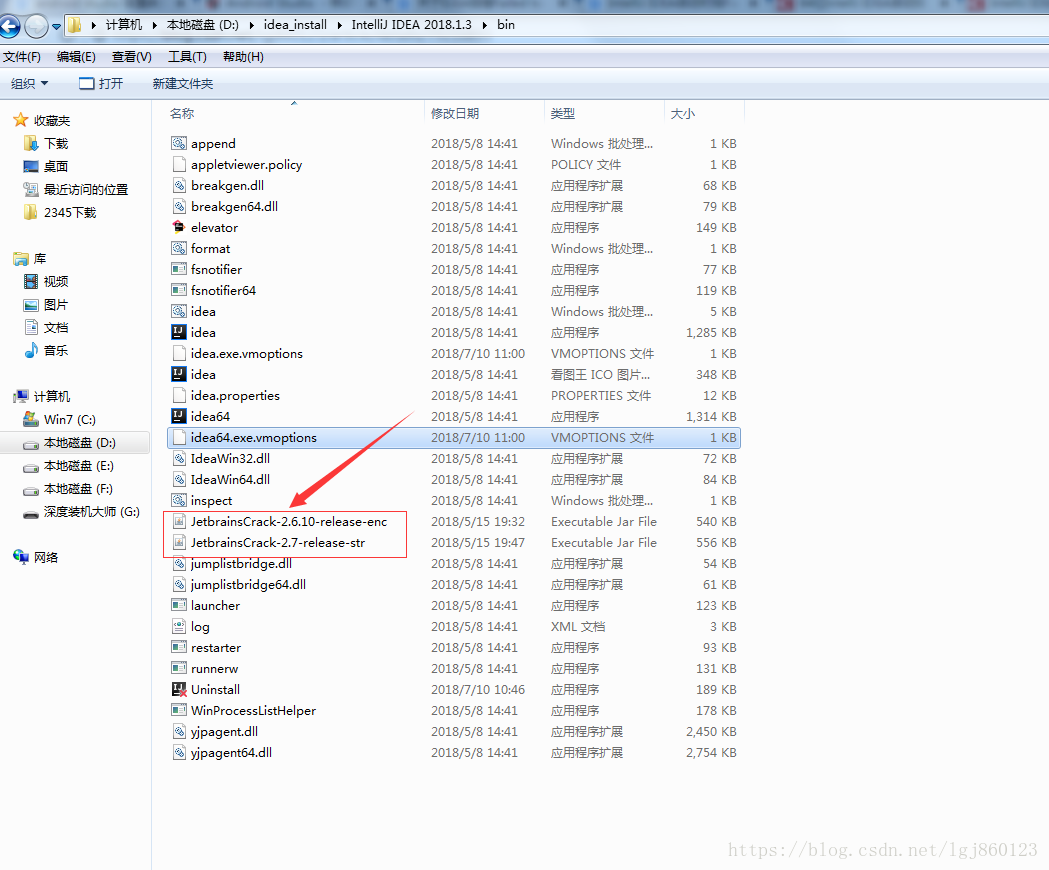Click the fsnotifier executable icon

(x=179, y=270)
